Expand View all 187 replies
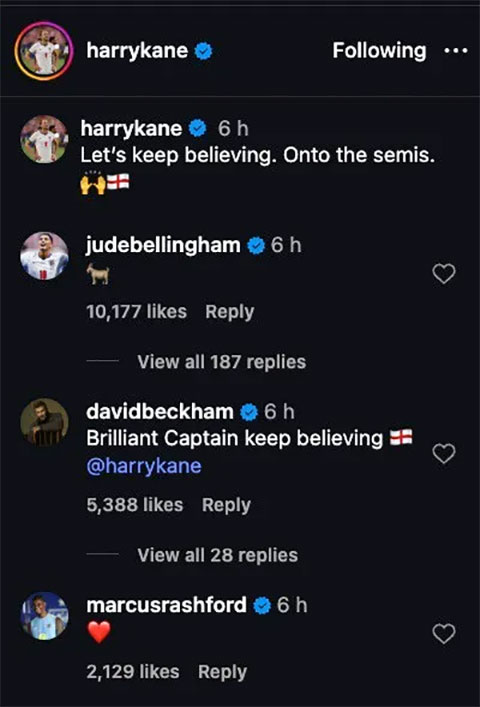 coord(221,362)
